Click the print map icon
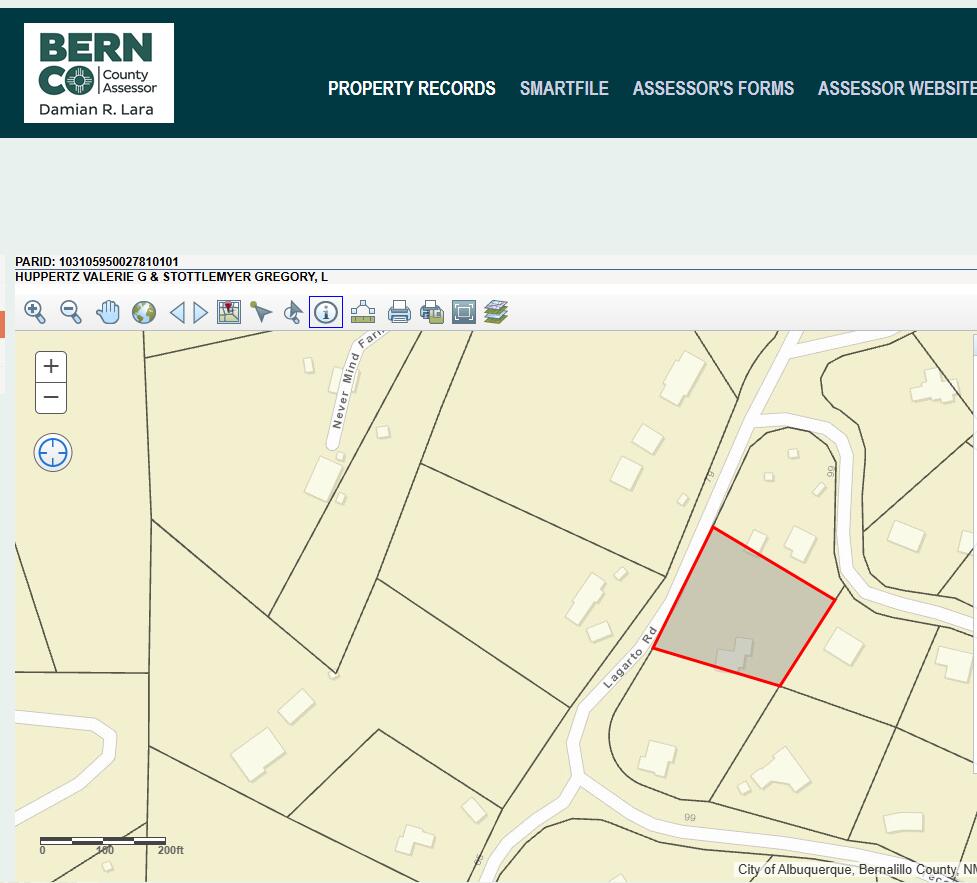 [x=399, y=312]
